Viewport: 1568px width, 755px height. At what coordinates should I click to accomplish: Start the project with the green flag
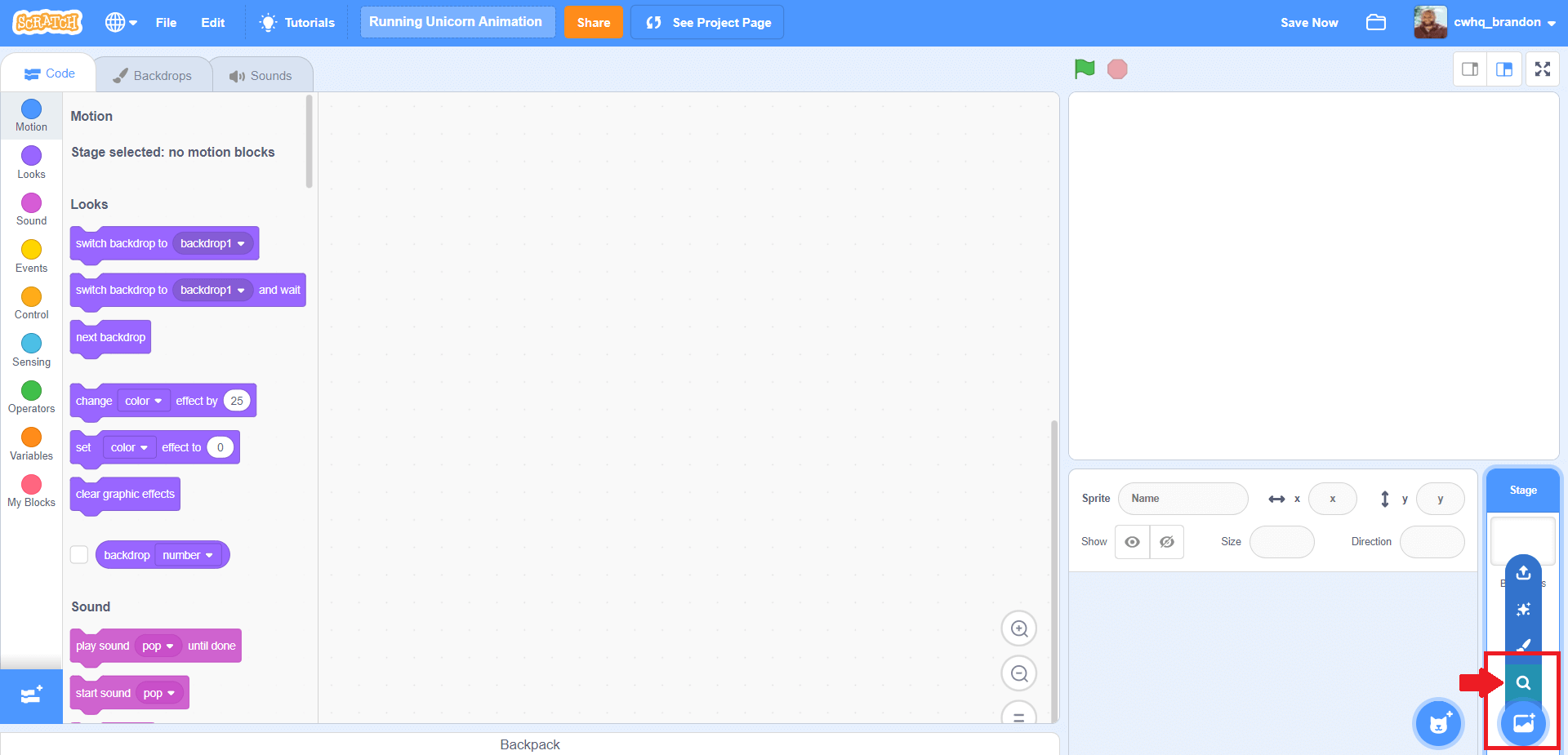point(1084,69)
